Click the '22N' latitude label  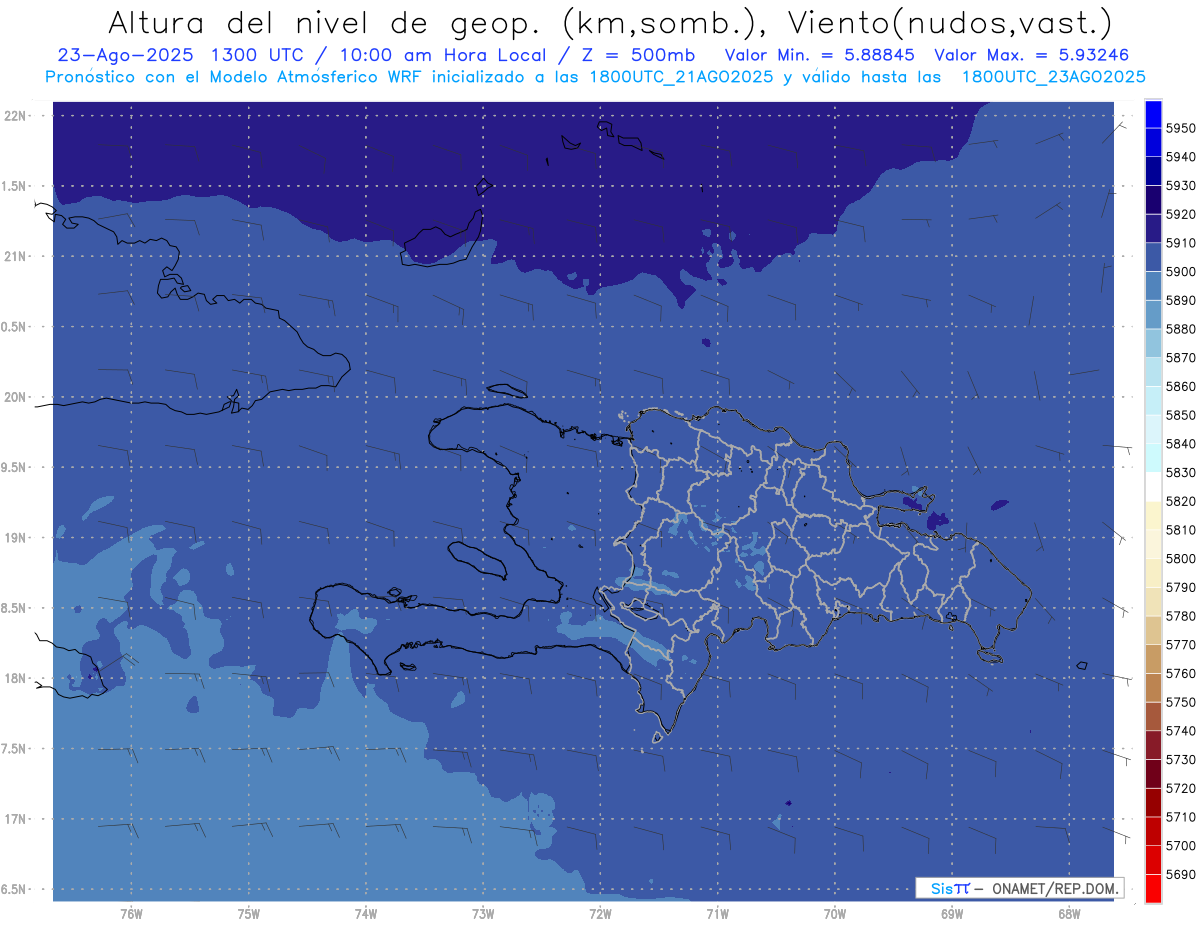click(15, 116)
